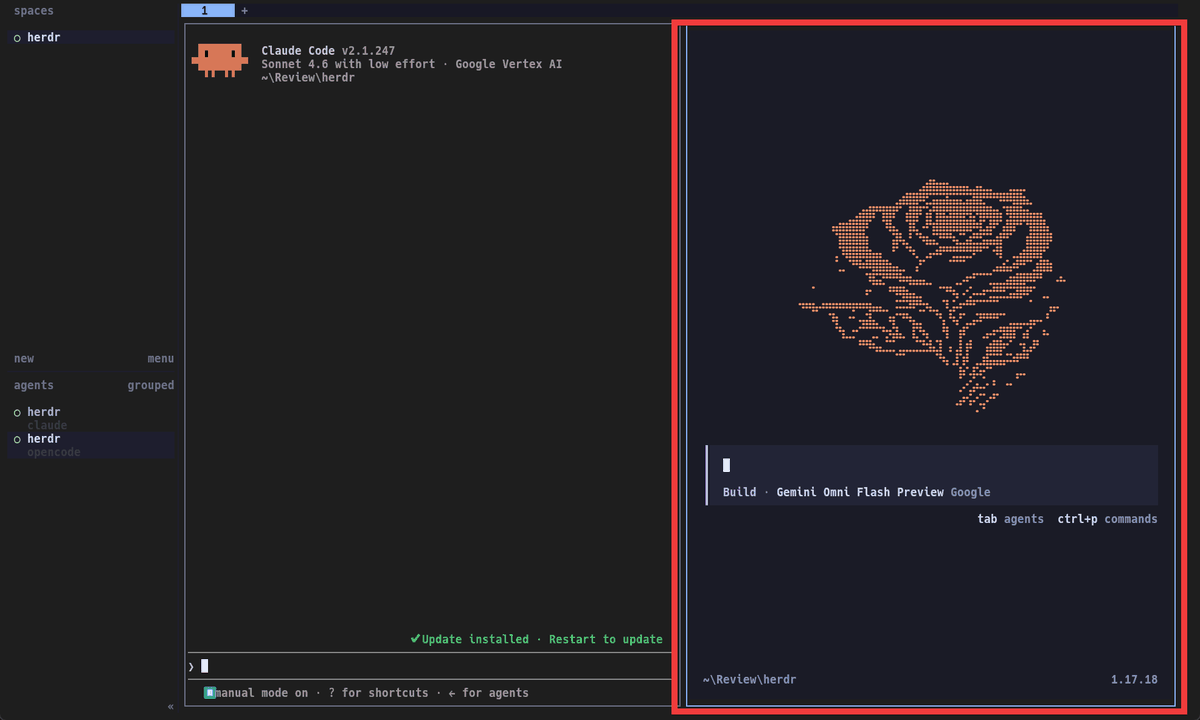Image resolution: width=1200 pixels, height=720 pixels.
Task: Select the herdr space under spaces
Action: click(91, 37)
